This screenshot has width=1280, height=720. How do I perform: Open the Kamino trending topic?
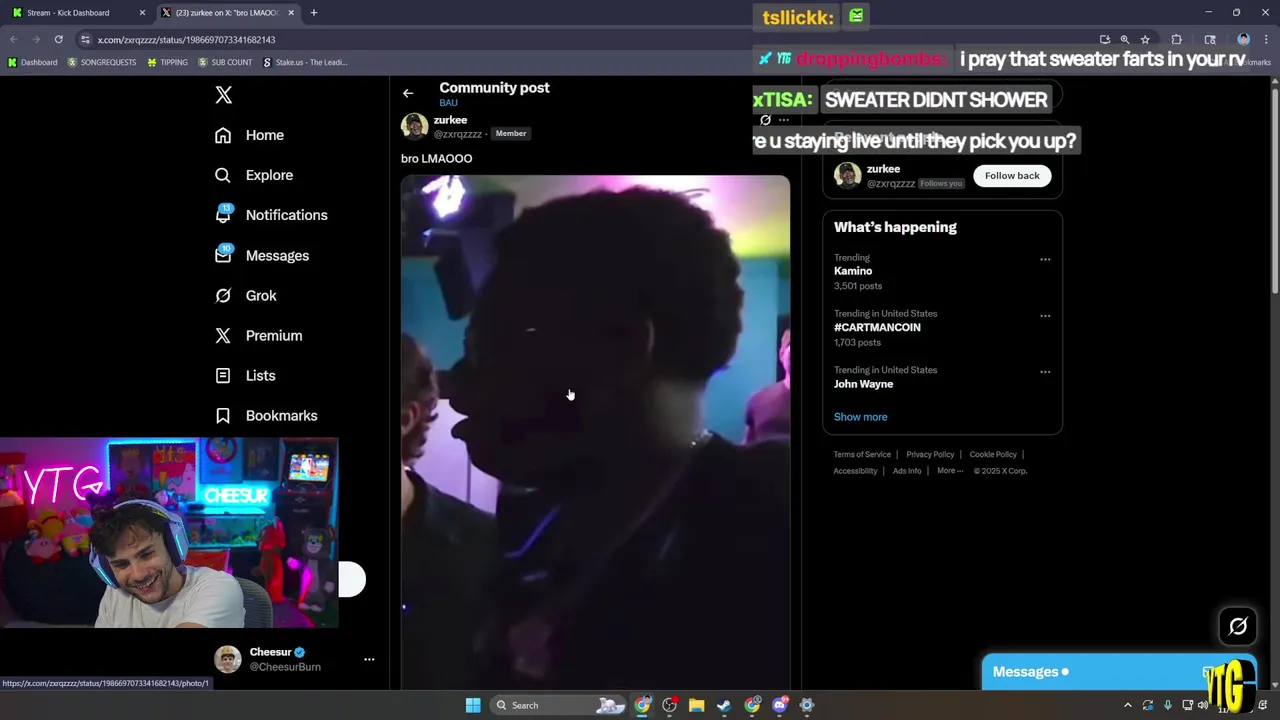click(x=853, y=271)
